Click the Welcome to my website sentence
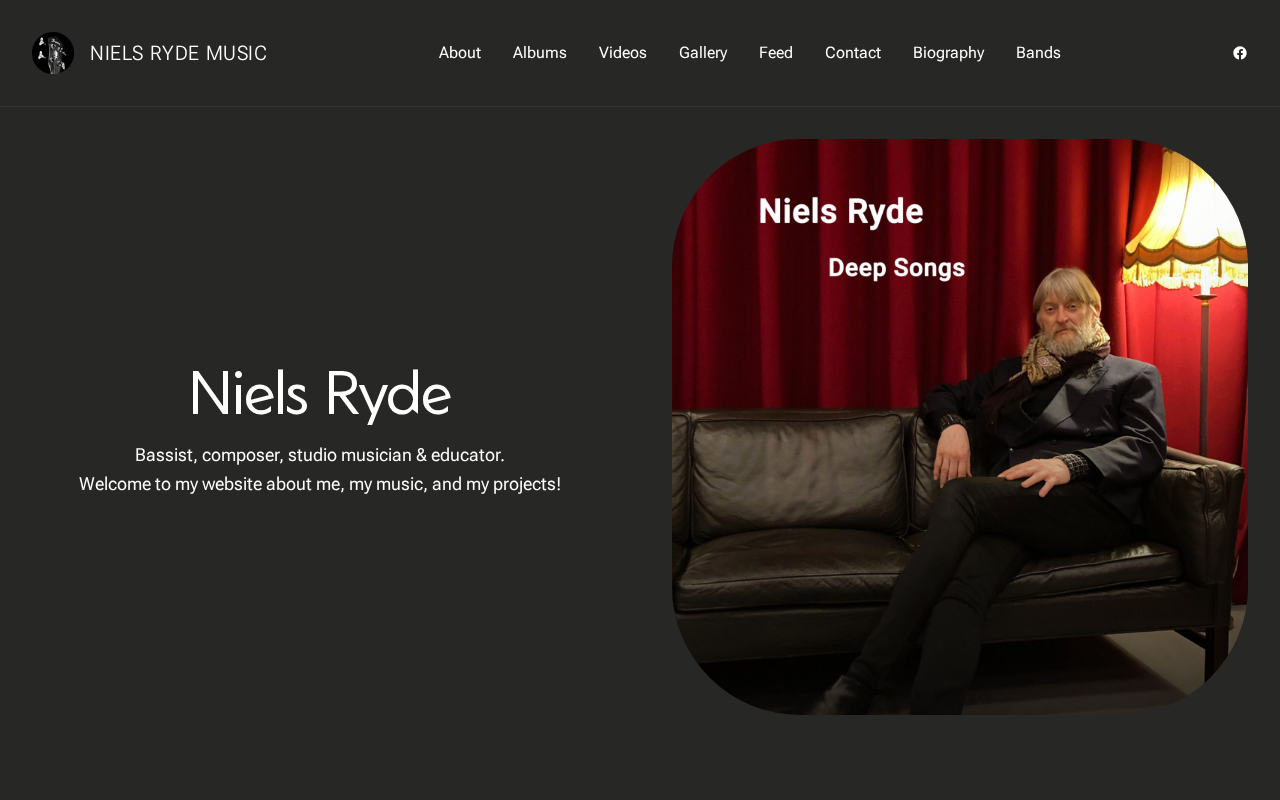 click(320, 484)
